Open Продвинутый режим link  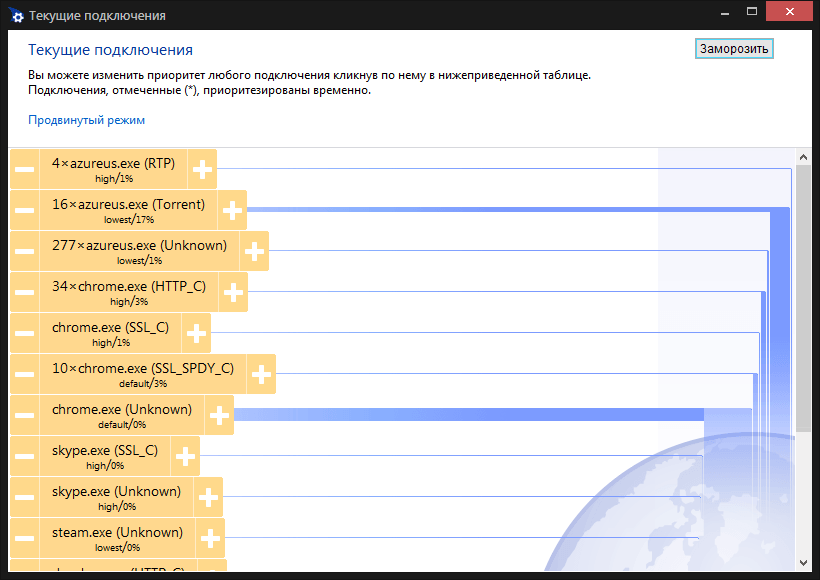(86, 120)
